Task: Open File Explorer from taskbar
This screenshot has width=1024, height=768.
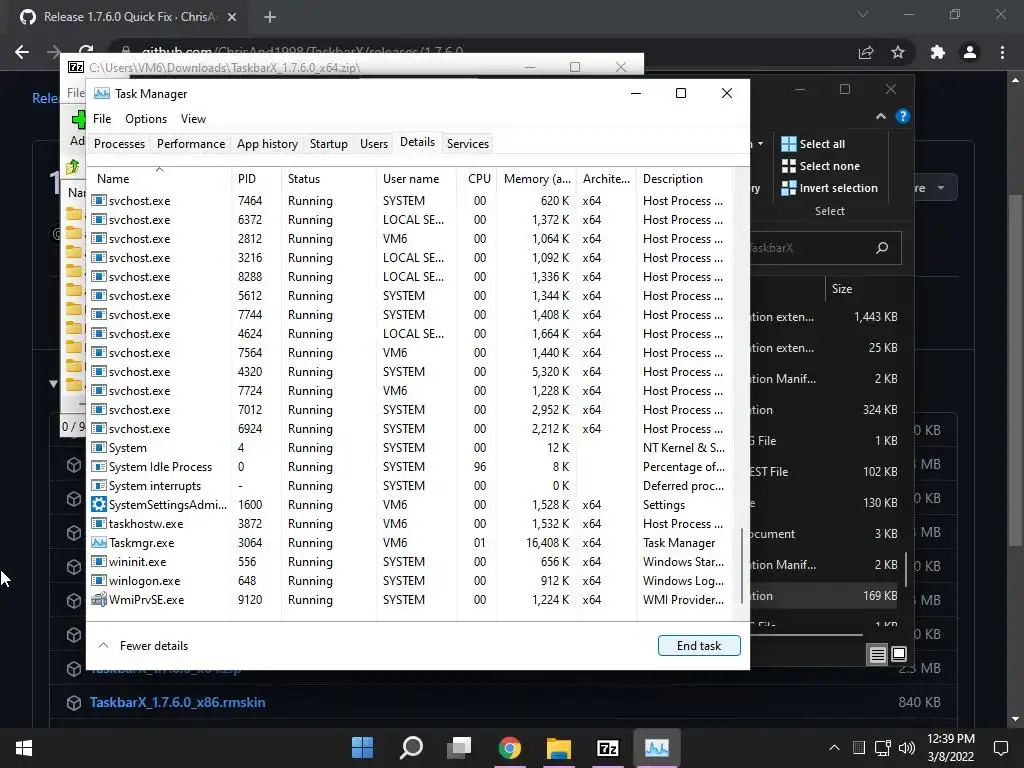Action: click(x=558, y=748)
